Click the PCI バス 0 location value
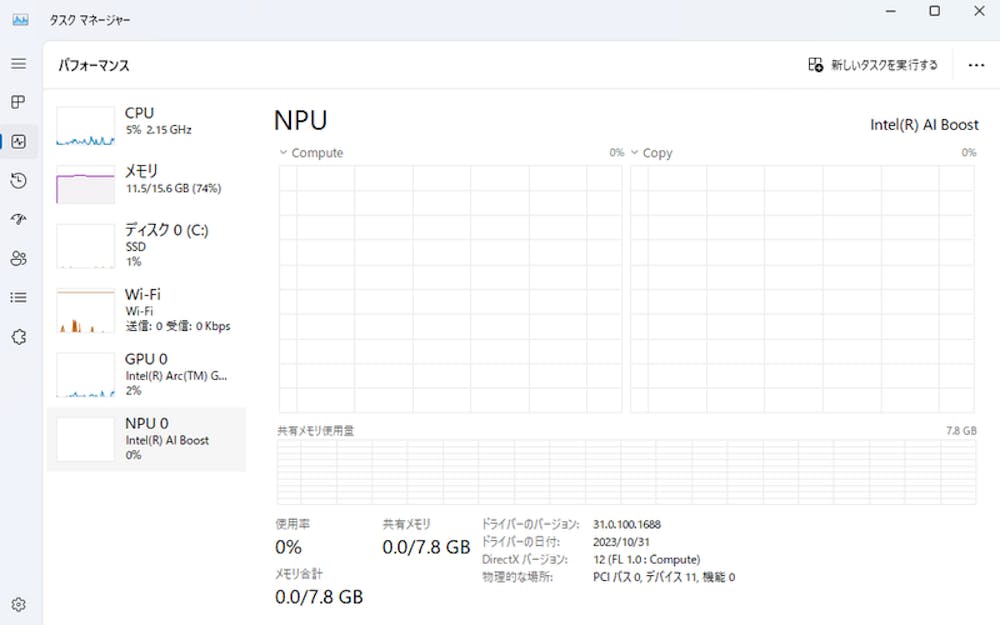 [664, 577]
